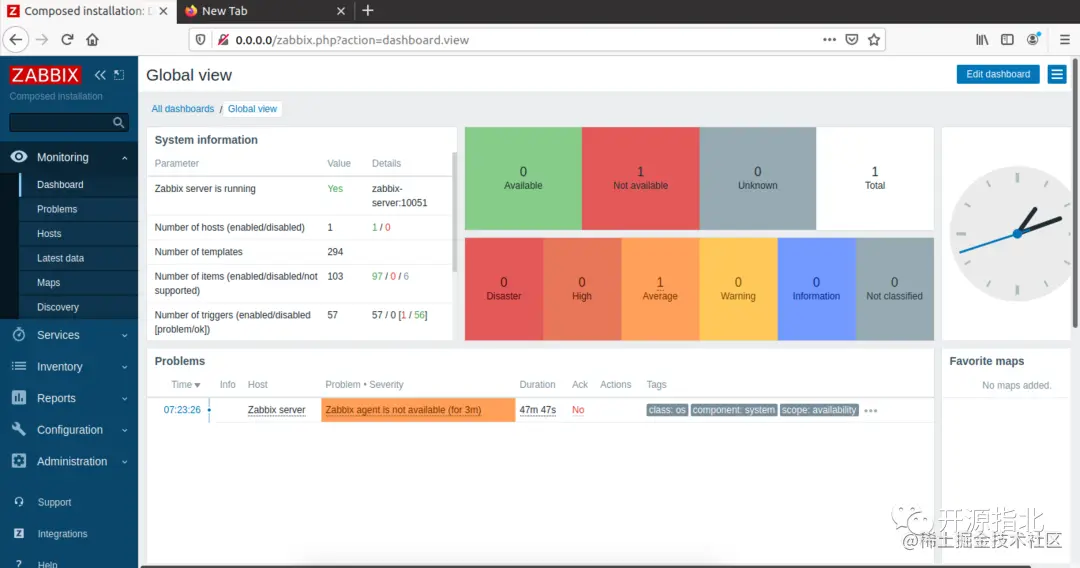Screen dimensions: 1080x568
Task: Click the Monitoring eye icon
Action: (x=19, y=156)
